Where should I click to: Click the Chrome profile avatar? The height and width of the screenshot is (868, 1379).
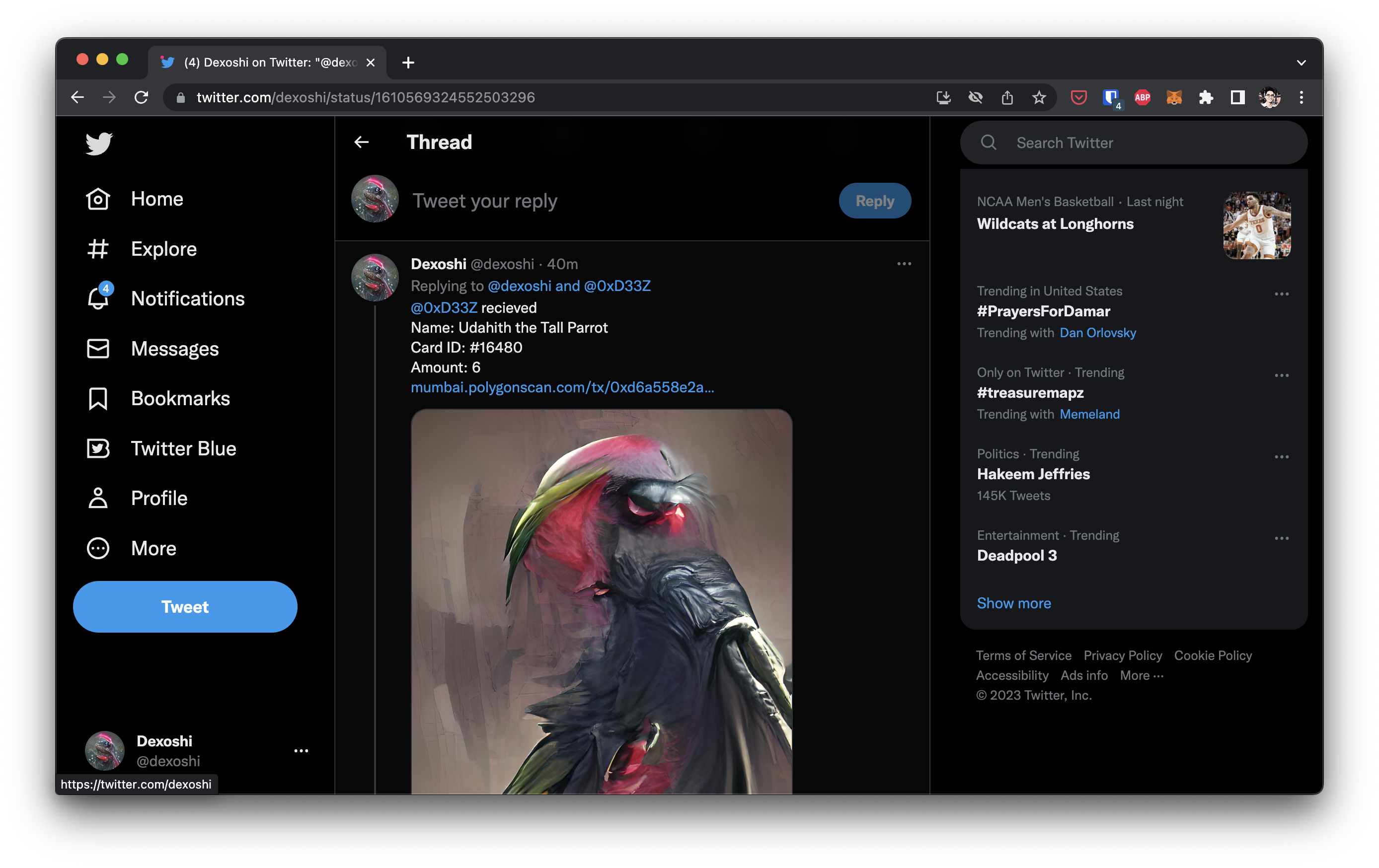[x=1270, y=97]
